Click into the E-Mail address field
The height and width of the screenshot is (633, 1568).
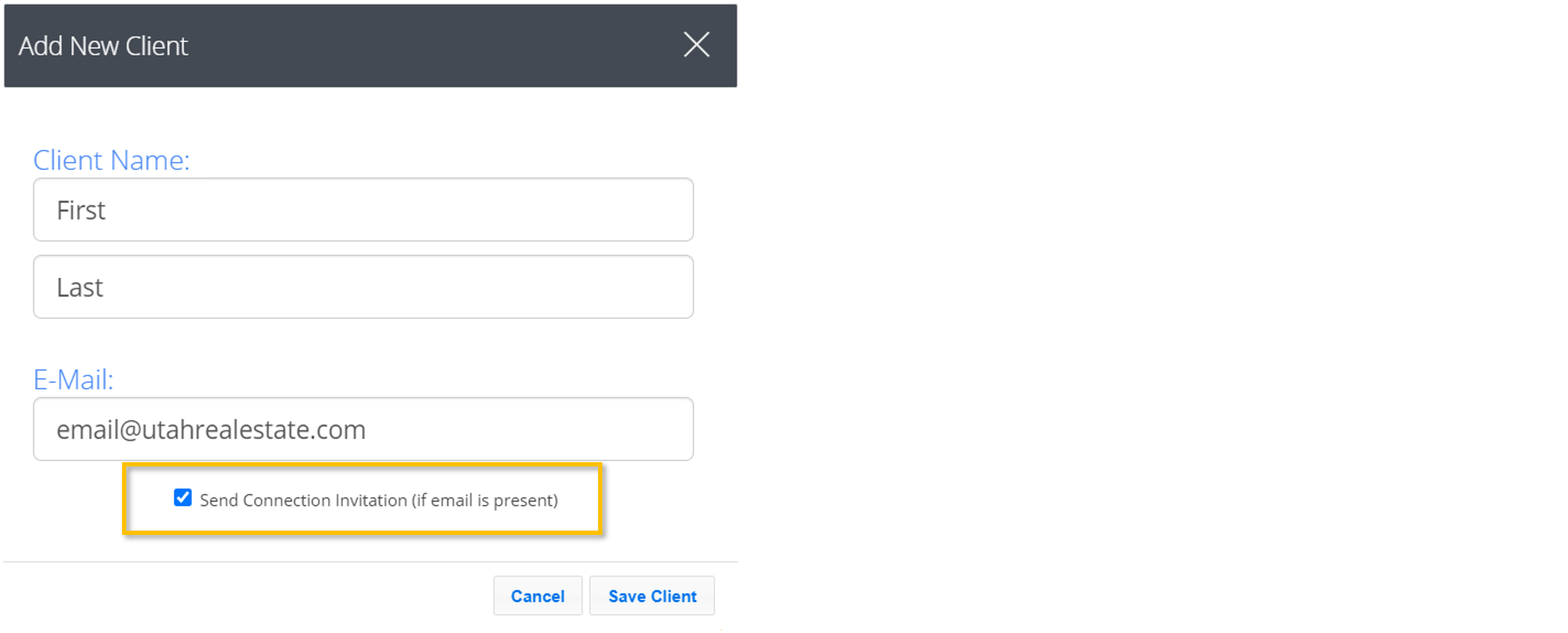coord(363,429)
